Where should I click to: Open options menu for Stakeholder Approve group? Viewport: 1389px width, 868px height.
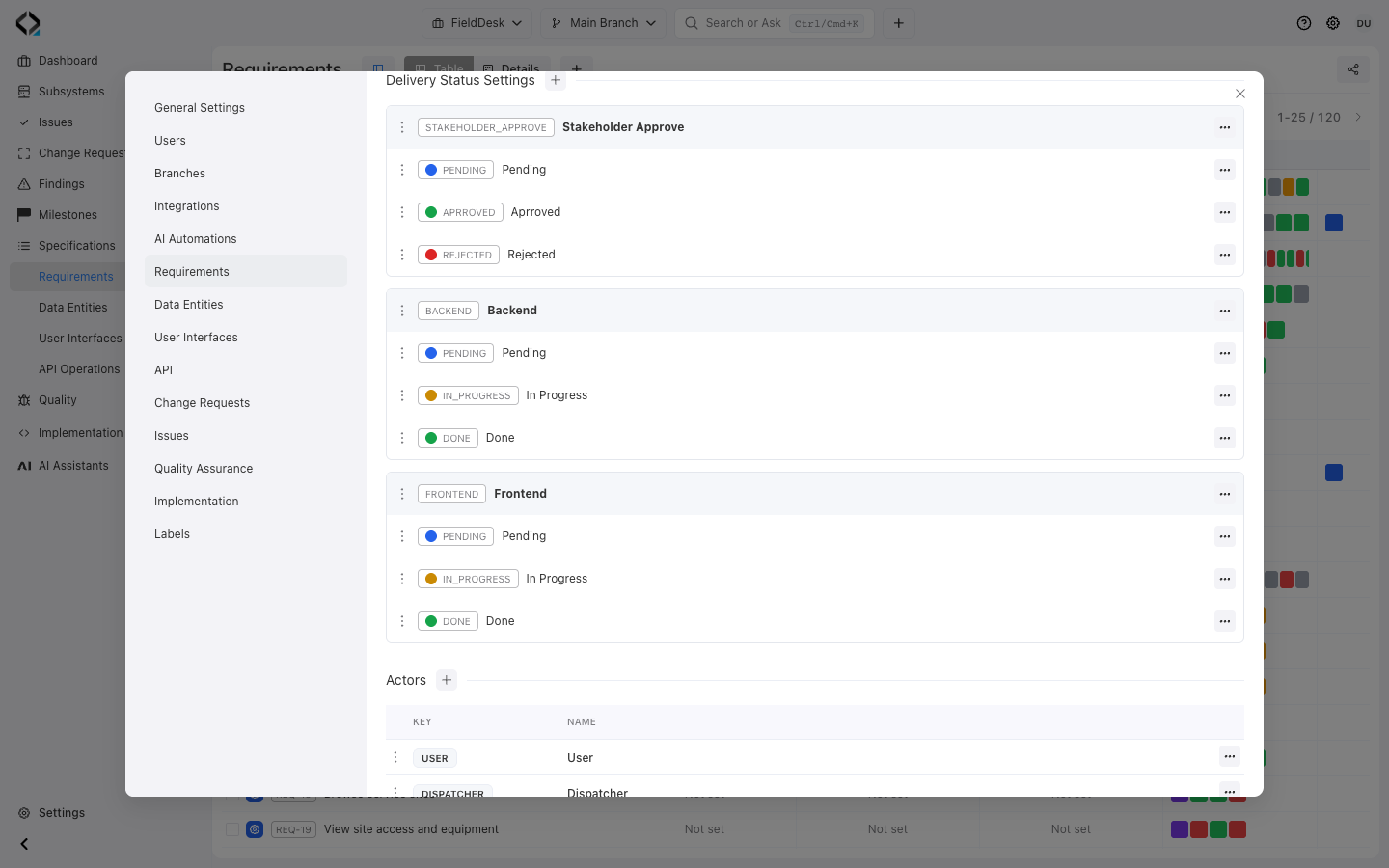coord(1225,127)
